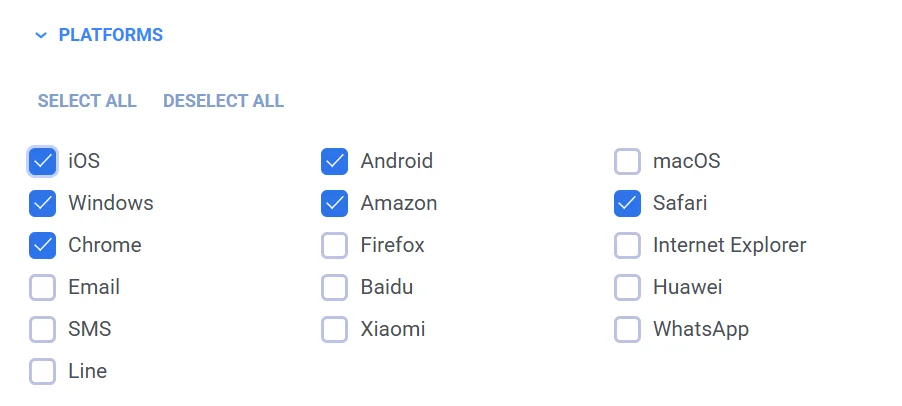Click the SELECT ALL link
This screenshot has height=406, width=902.
point(87,101)
